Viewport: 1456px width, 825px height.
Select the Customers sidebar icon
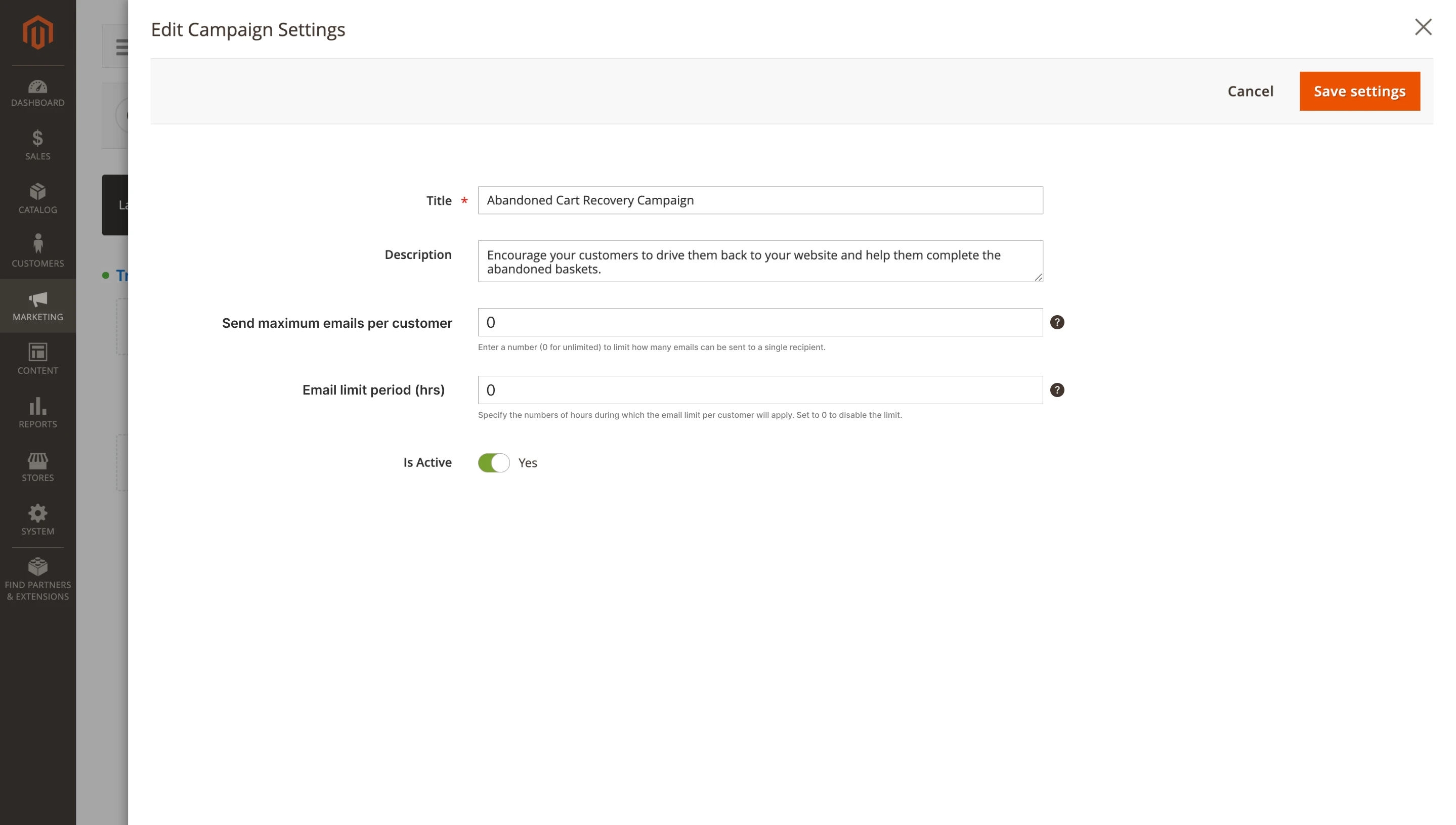37,251
